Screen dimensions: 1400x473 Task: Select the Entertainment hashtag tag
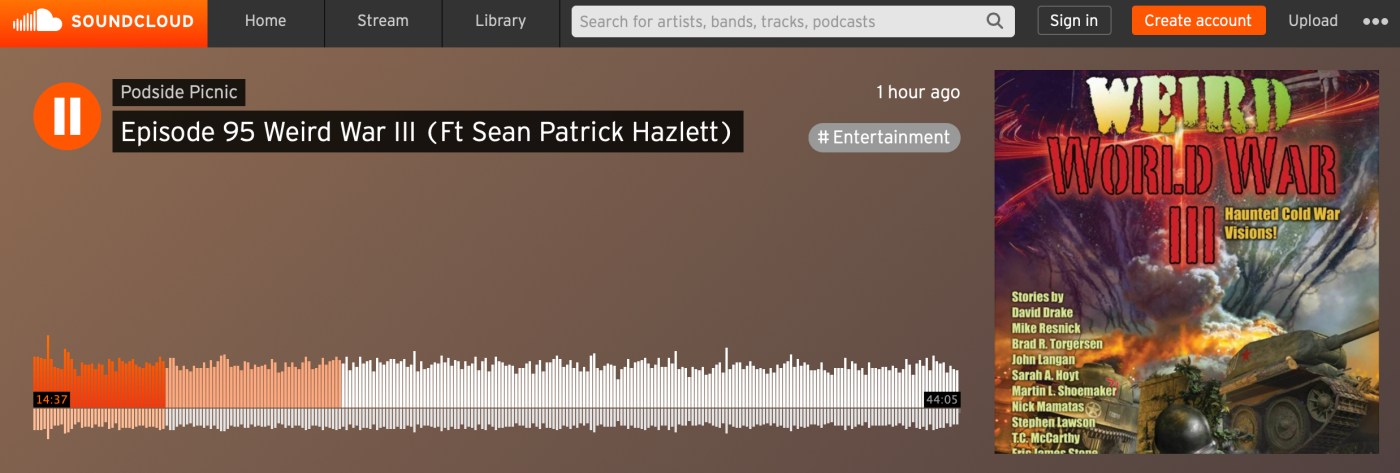884,138
